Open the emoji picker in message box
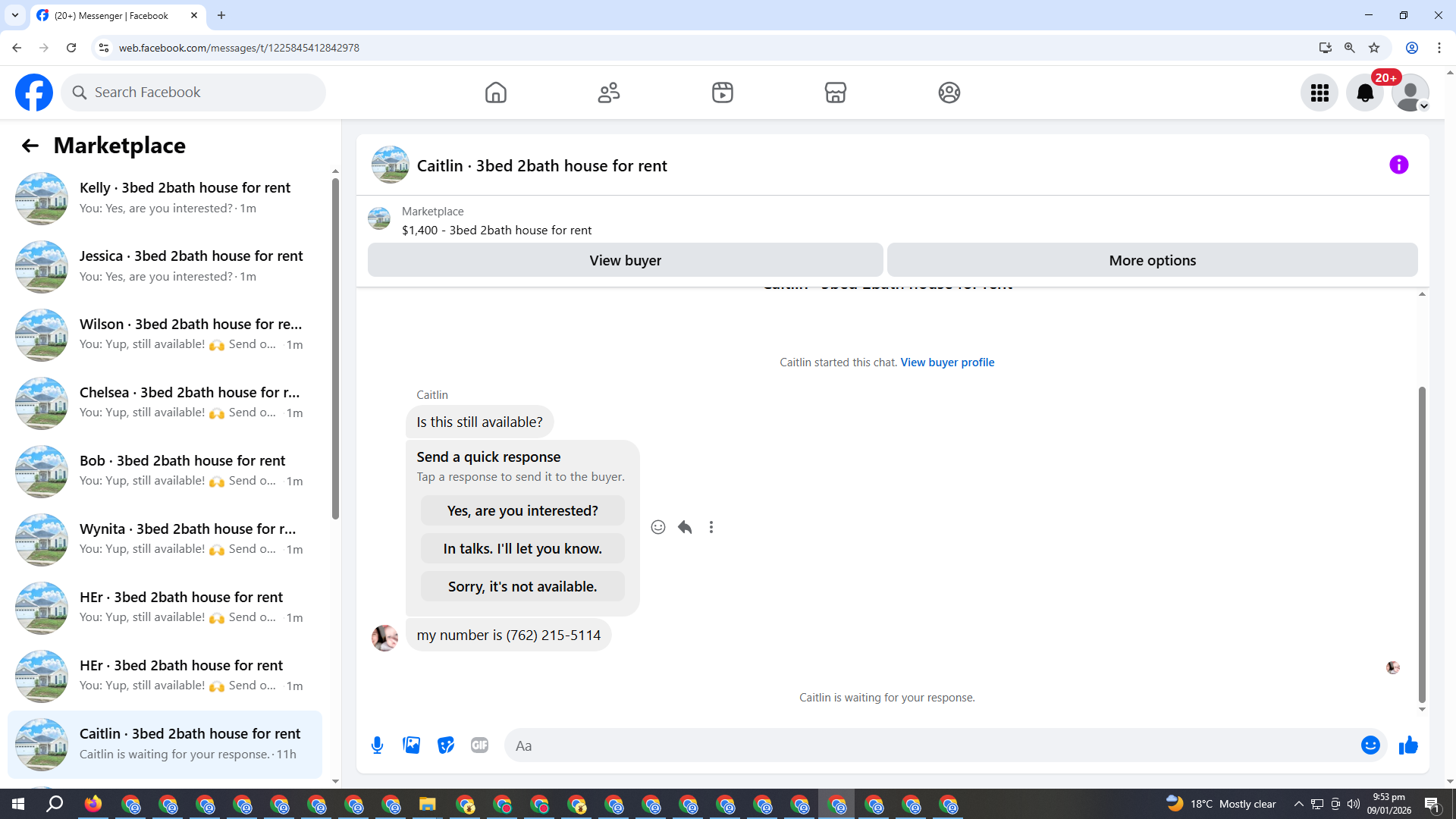The width and height of the screenshot is (1456, 819). [1370, 745]
